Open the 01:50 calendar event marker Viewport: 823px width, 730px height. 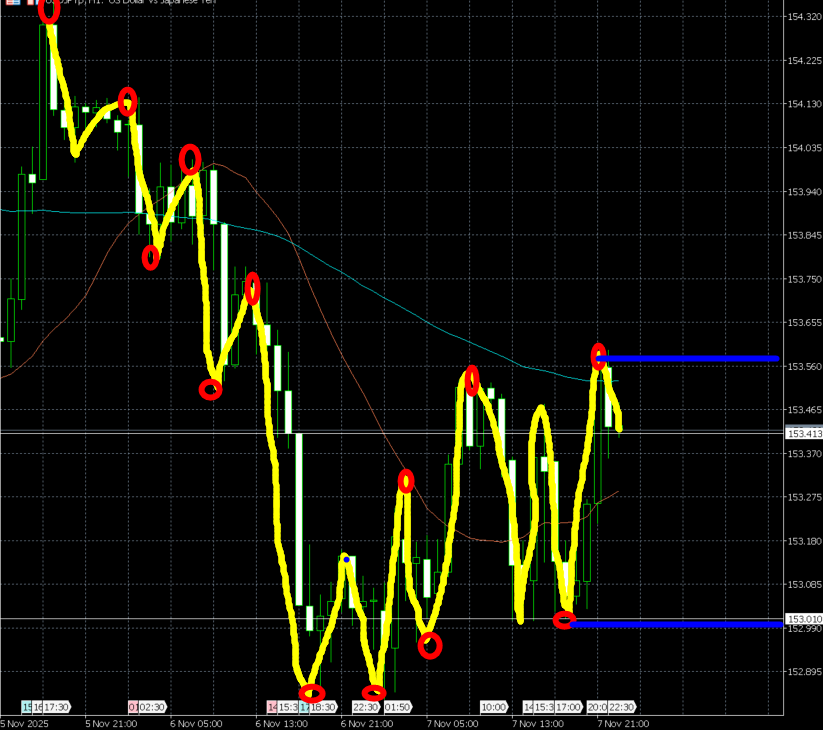(396, 707)
